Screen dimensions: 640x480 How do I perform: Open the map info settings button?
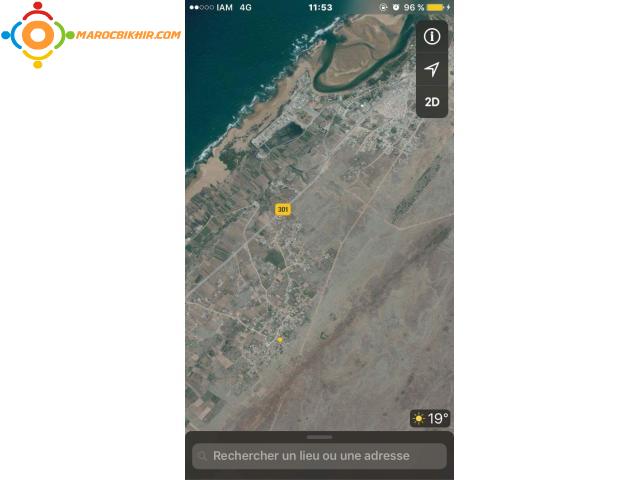432,37
